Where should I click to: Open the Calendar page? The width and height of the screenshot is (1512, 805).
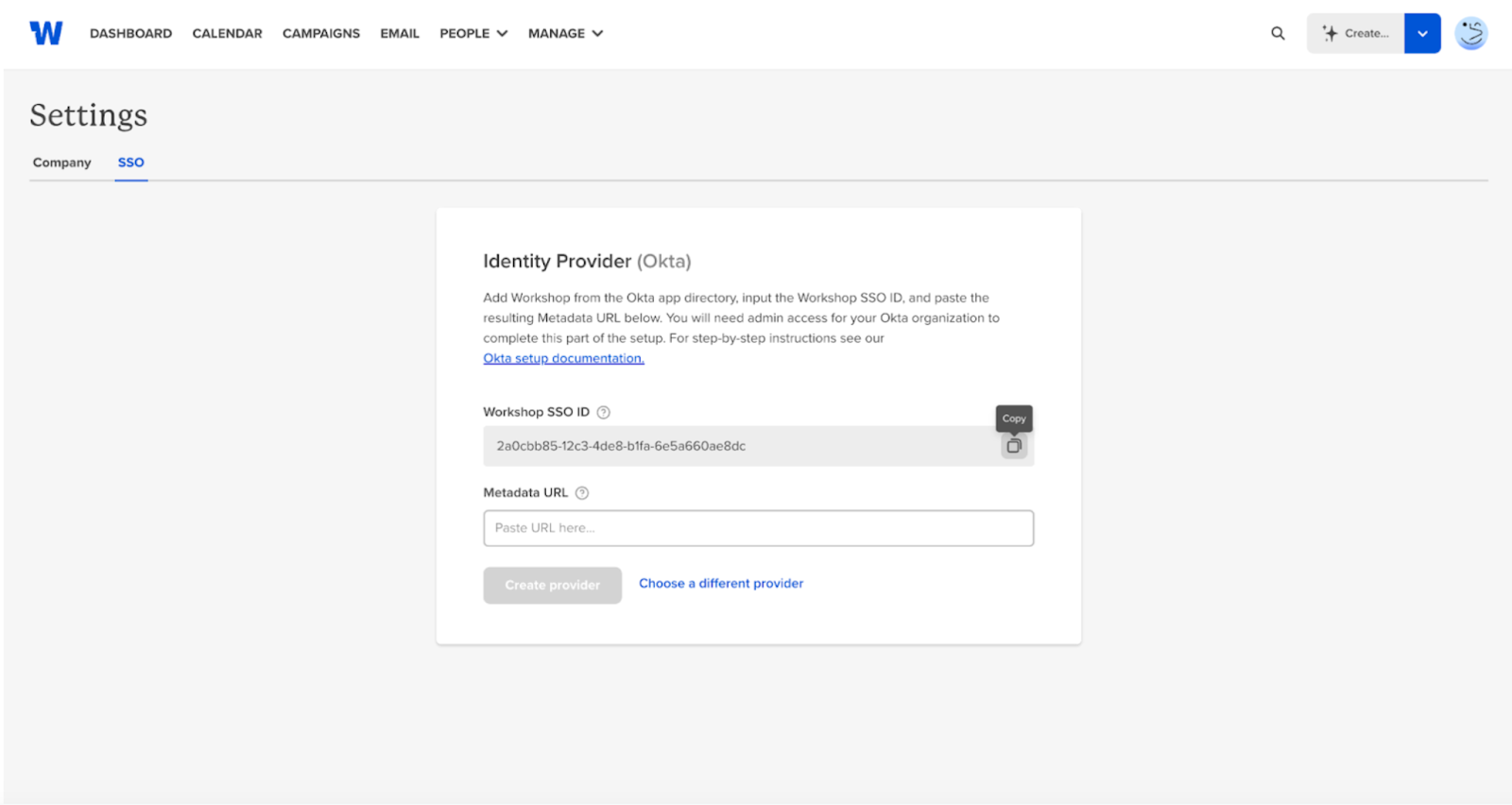(227, 33)
